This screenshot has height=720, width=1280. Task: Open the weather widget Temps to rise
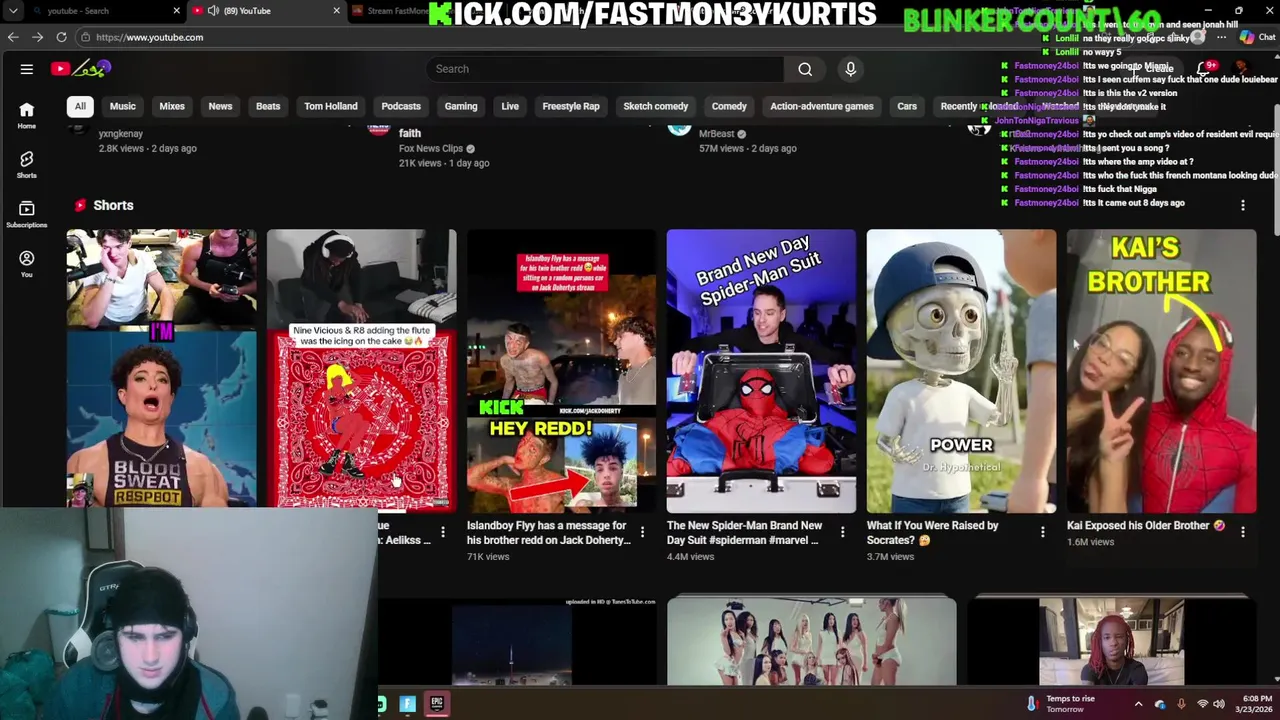point(1060,704)
